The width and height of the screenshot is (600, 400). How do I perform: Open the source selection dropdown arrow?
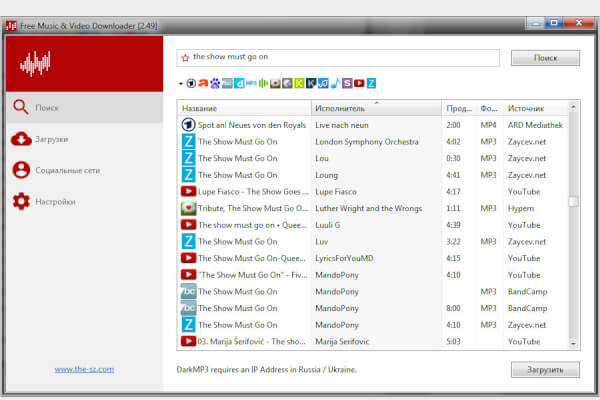point(181,83)
